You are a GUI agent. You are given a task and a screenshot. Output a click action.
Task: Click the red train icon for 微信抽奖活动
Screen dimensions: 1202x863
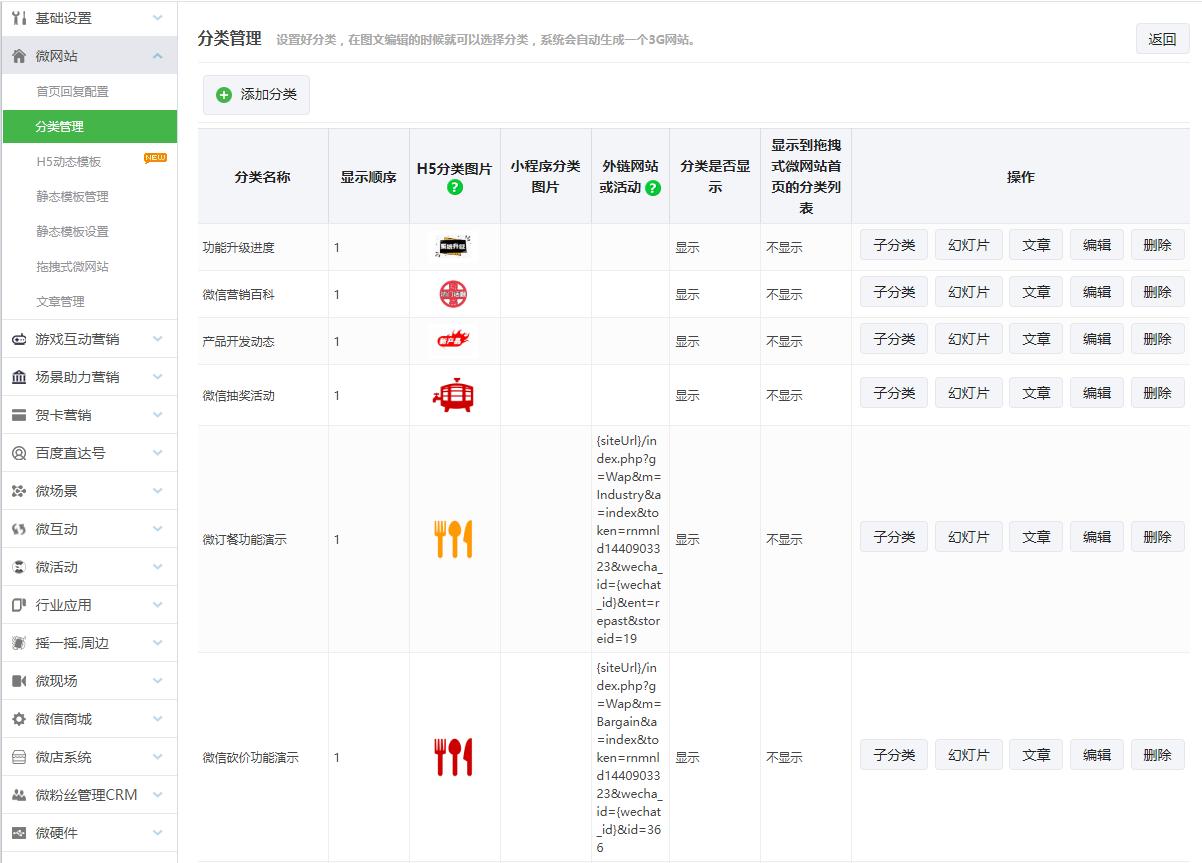453,395
